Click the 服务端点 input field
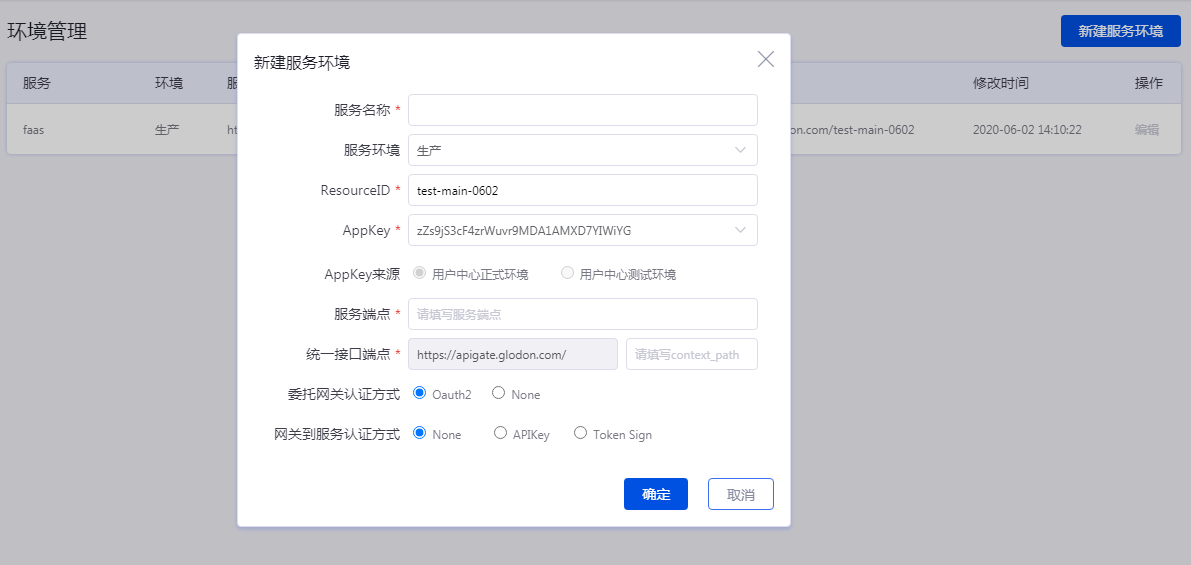Image resolution: width=1191 pixels, height=565 pixels. (x=582, y=314)
